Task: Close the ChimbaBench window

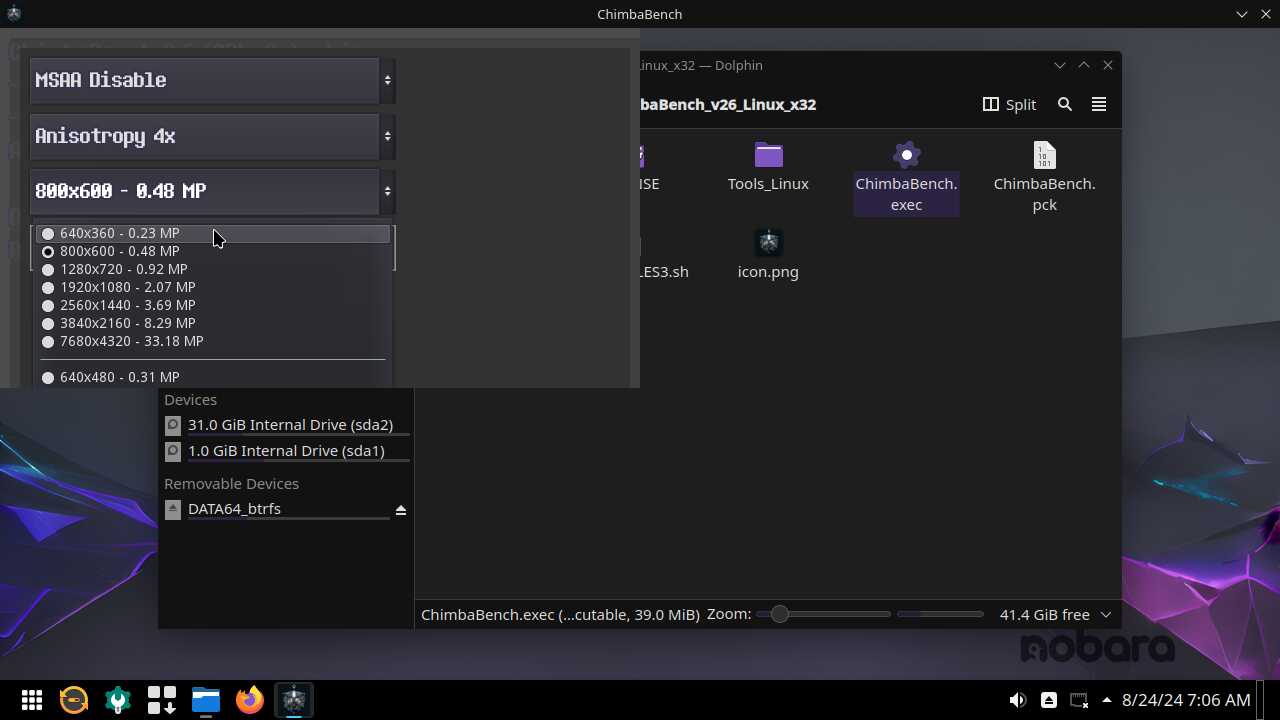Action: pos(1266,14)
